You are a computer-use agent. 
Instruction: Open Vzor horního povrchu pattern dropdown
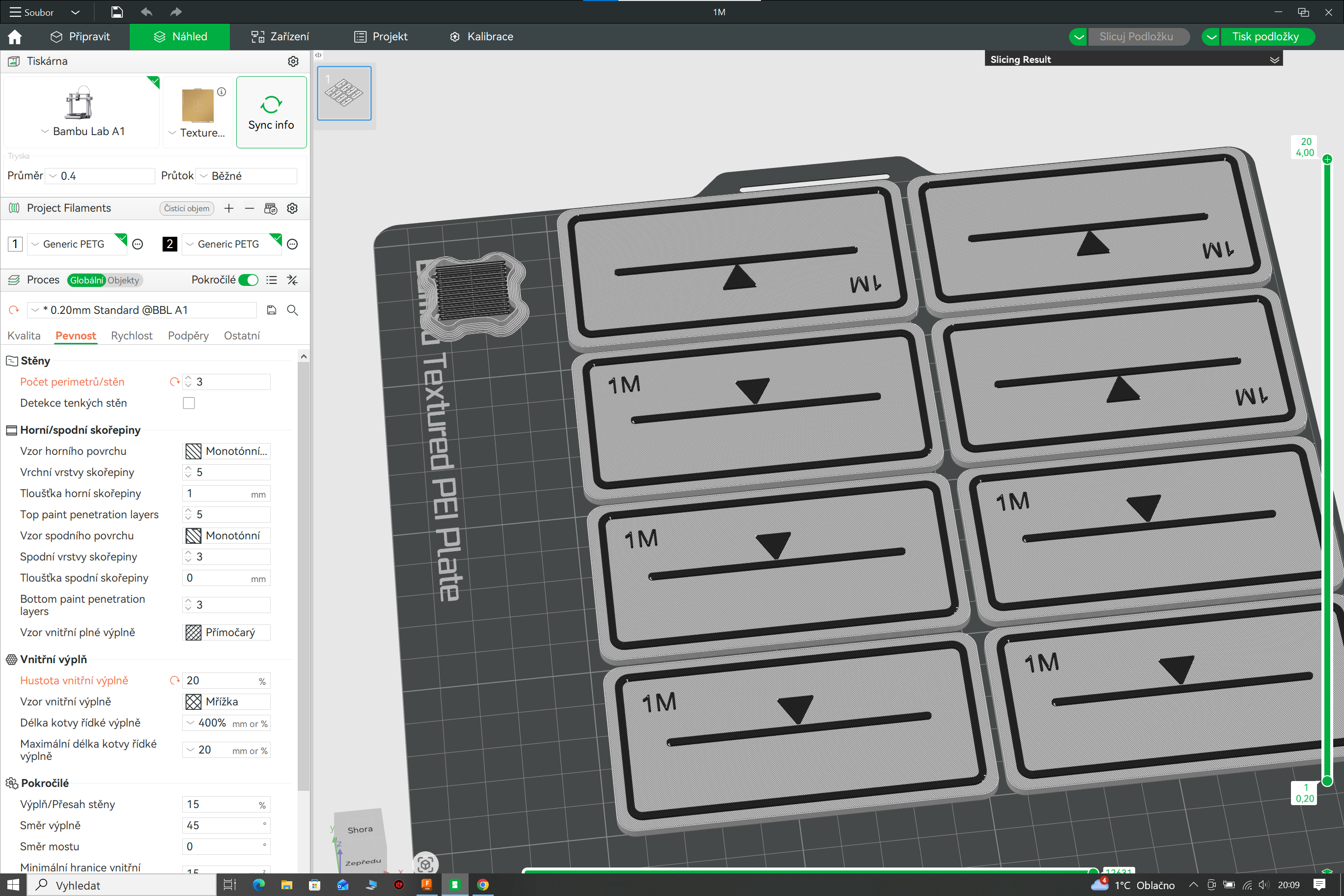[x=226, y=451]
